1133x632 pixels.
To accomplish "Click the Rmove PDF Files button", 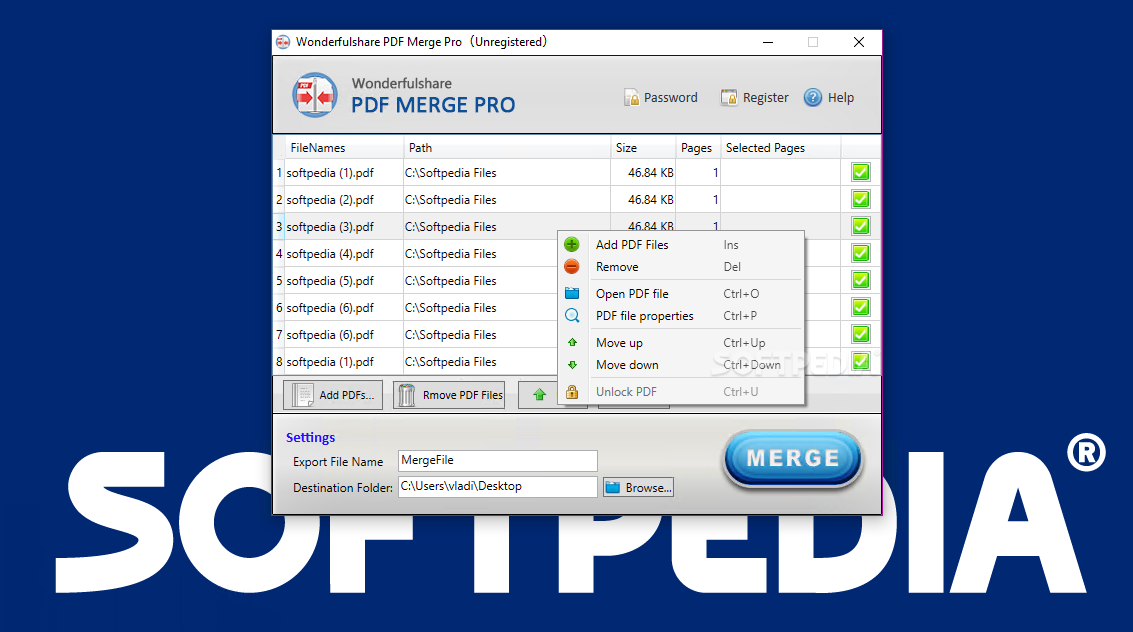I will pyautogui.click(x=449, y=395).
